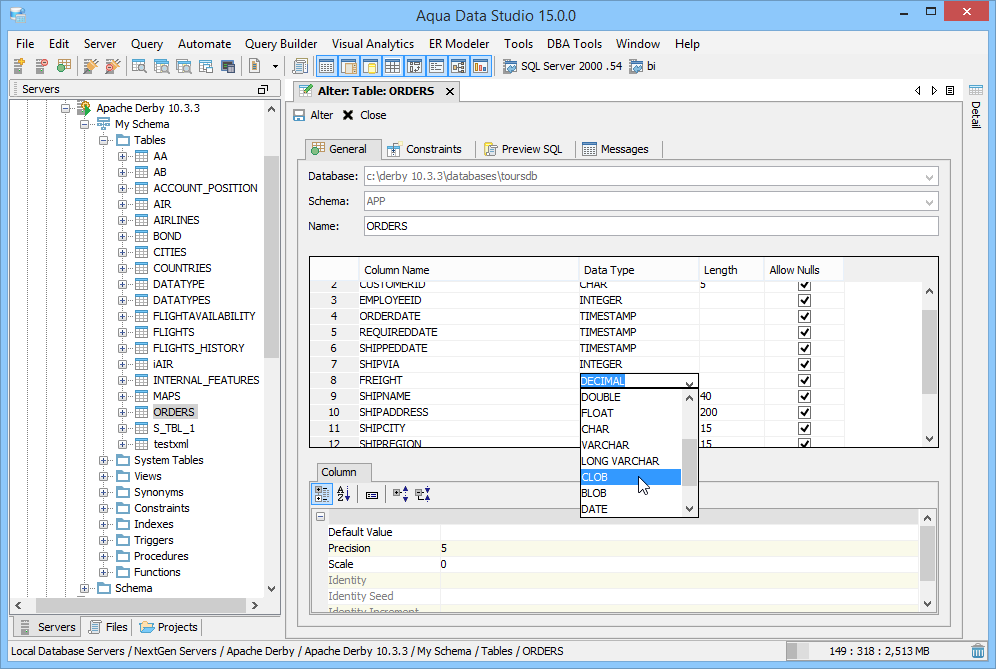The width and height of the screenshot is (996, 669).
Task: Uncheck Allow Nulls for SHIPPEDDATE
Action: coord(804,348)
